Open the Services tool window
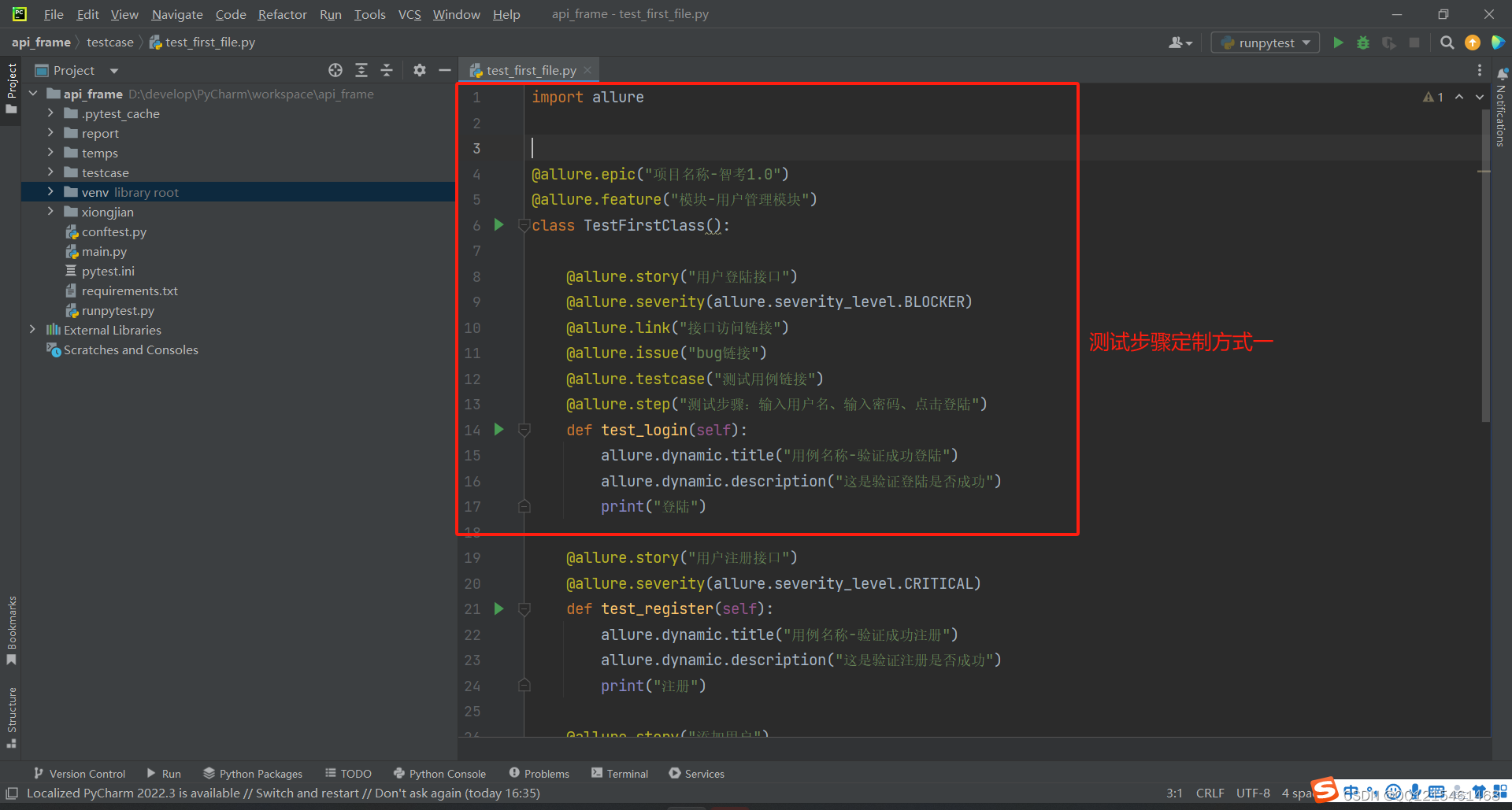This screenshot has width=1512, height=810. point(697,774)
